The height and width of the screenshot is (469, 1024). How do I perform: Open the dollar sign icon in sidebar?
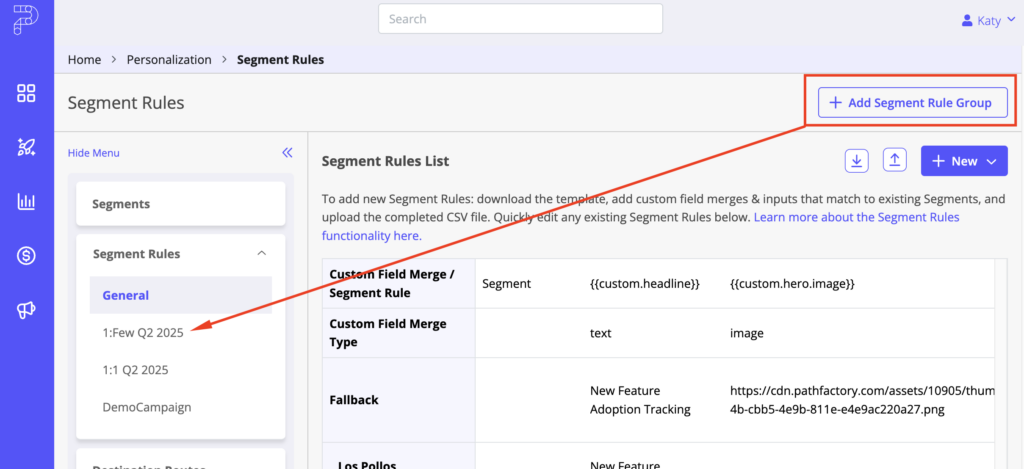tap(26, 256)
